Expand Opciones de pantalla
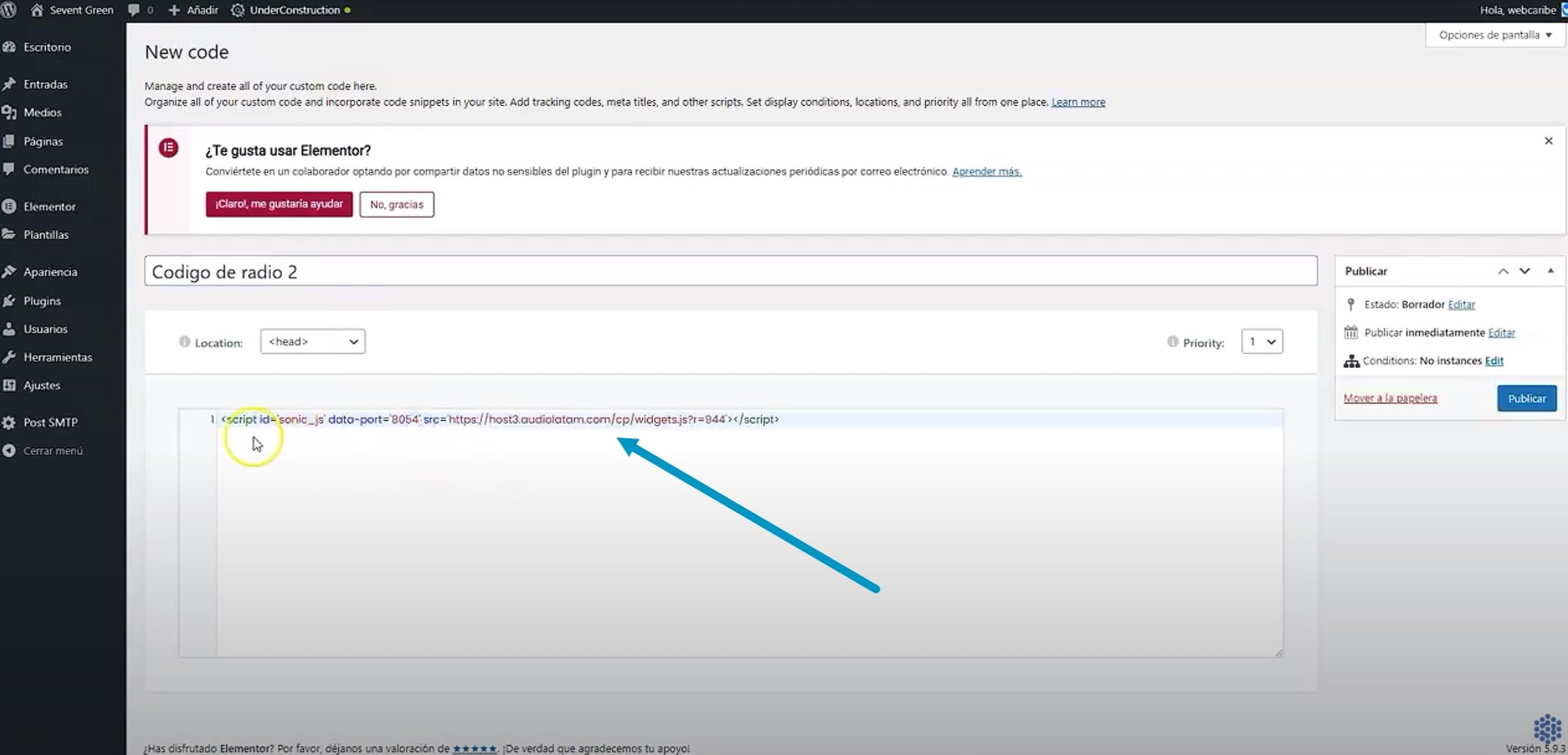 point(1495,35)
